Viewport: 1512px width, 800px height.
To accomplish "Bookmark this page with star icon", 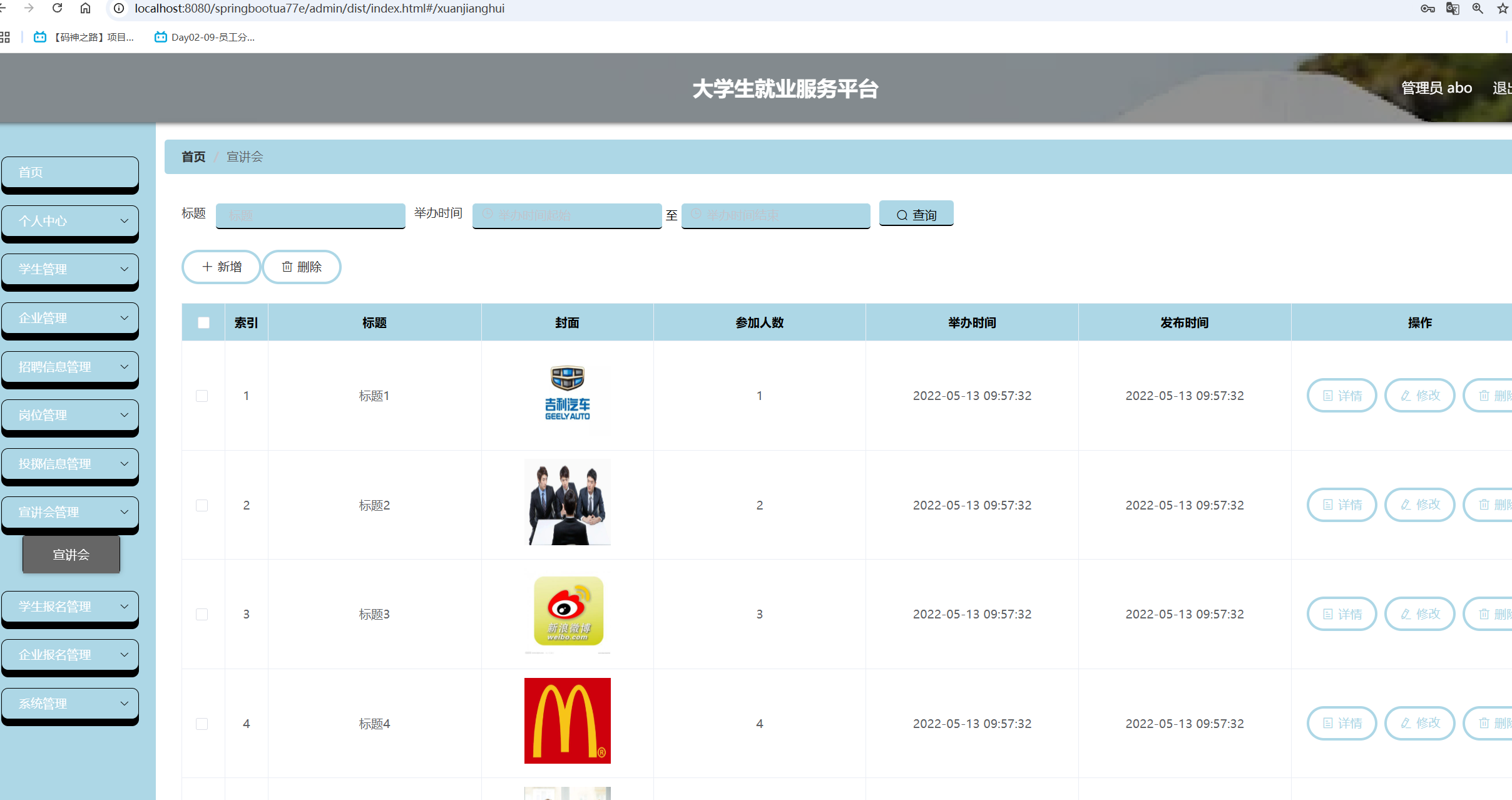I will pos(1503,8).
